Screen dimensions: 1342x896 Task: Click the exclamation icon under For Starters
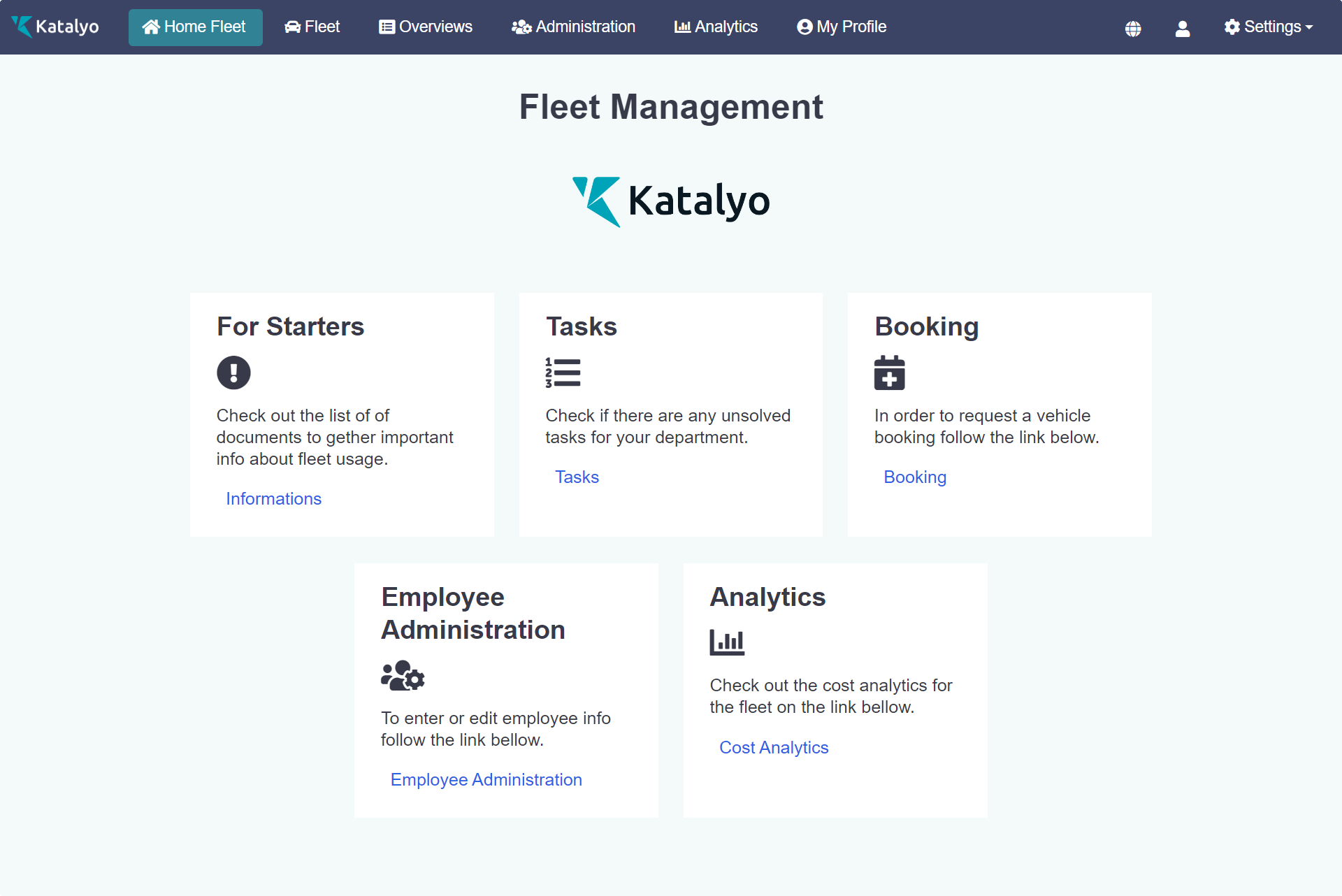[x=233, y=373]
